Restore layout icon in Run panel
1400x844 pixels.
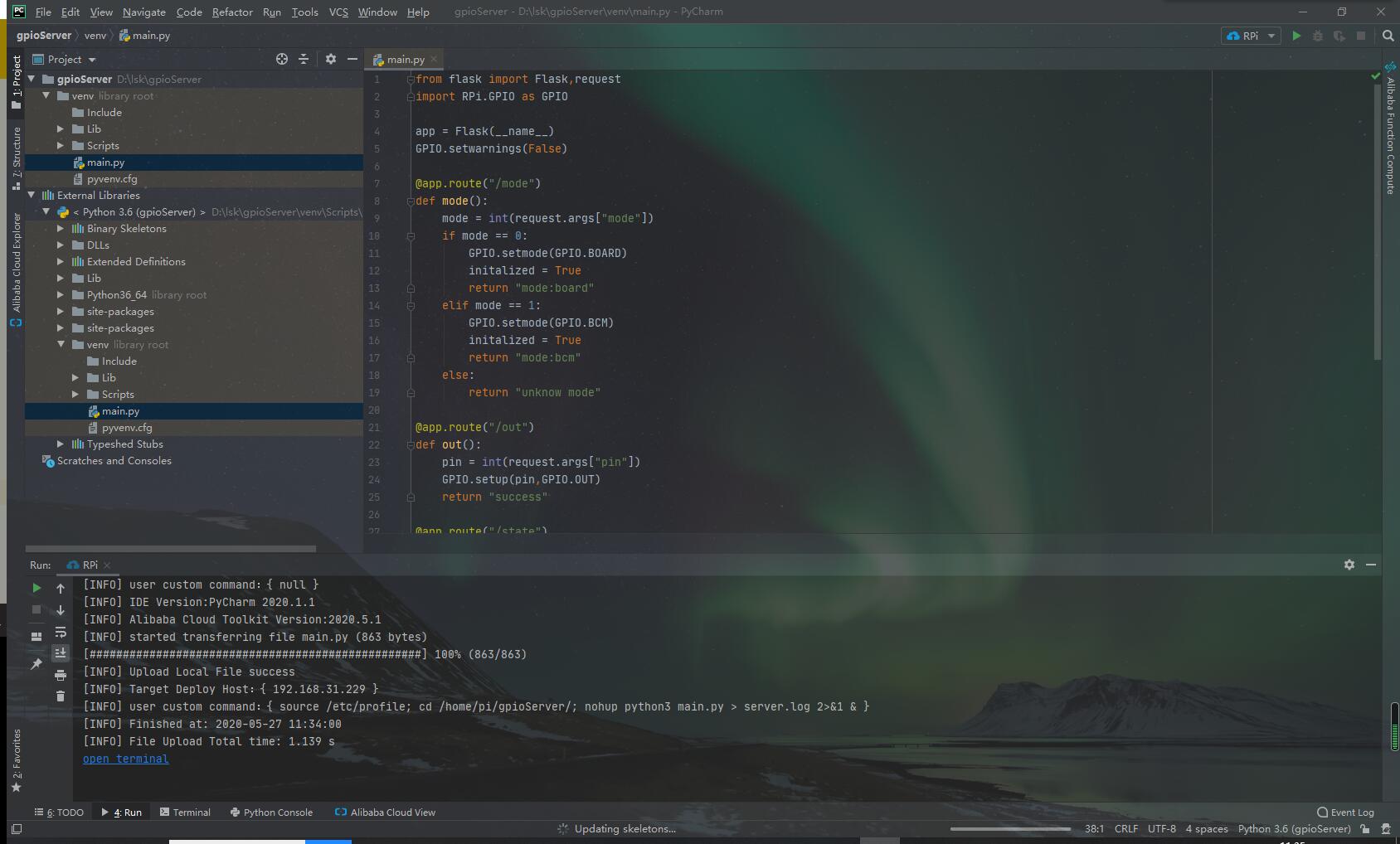(x=36, y=636)
